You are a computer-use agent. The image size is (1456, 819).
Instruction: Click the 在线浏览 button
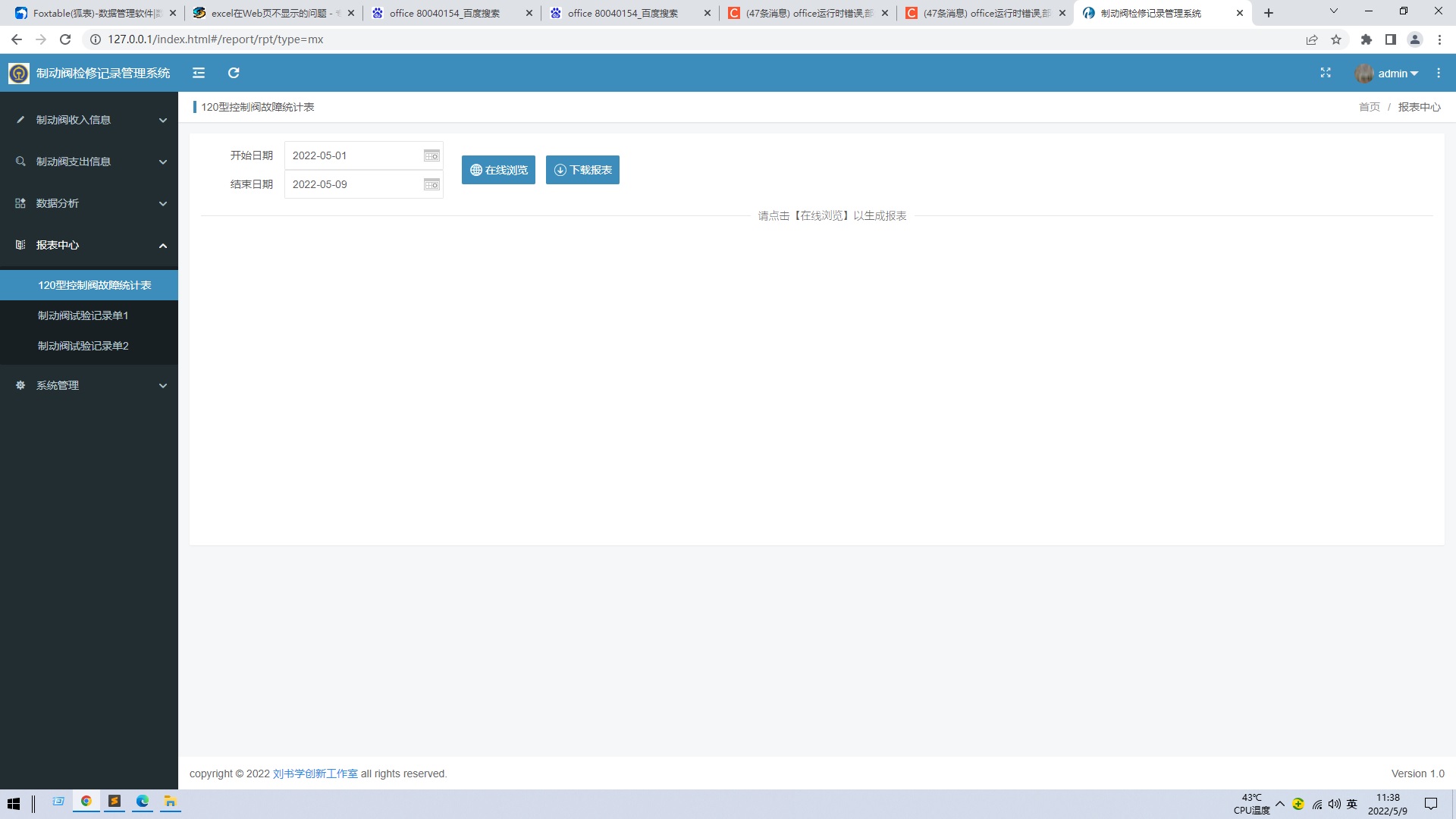[x=498, y=170]
